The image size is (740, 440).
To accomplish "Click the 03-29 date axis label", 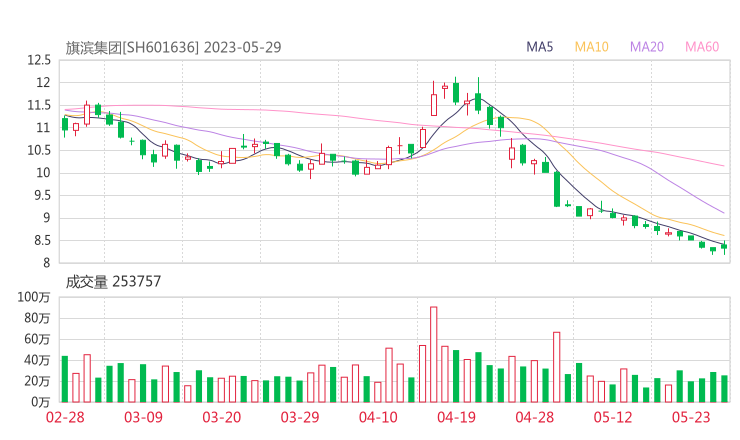I will [300, 417].
